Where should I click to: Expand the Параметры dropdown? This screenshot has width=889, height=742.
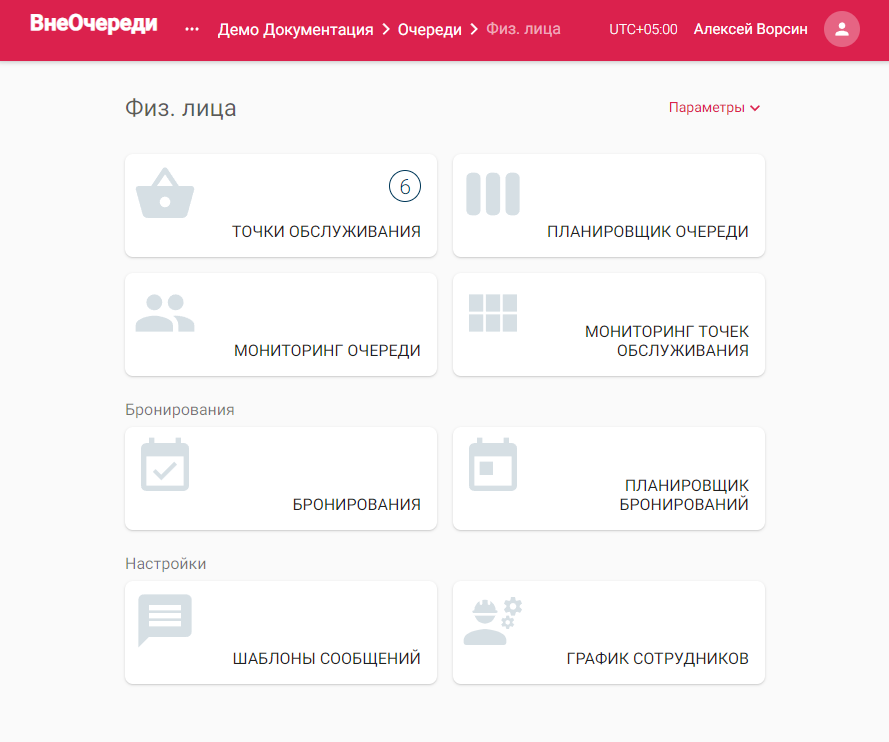point(714,108)
